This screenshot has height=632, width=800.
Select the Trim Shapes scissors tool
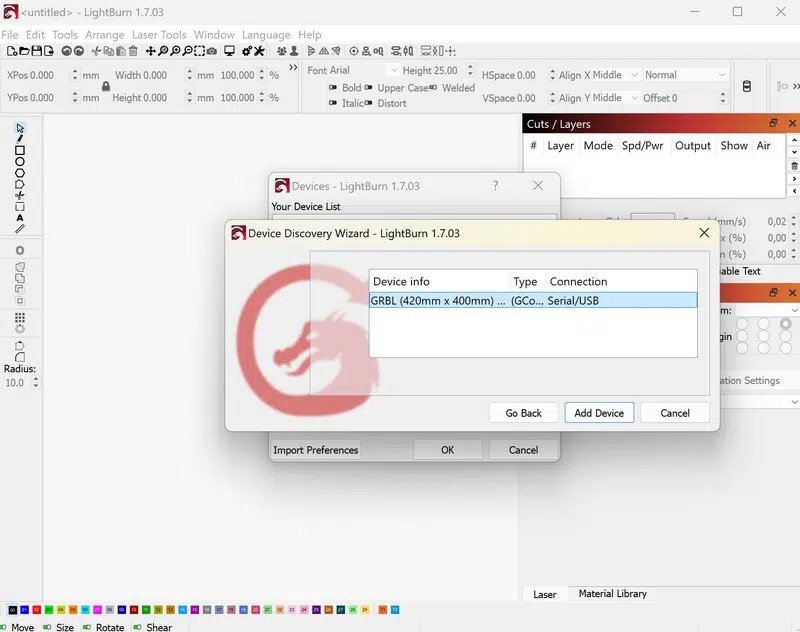(x=20, y=195)
